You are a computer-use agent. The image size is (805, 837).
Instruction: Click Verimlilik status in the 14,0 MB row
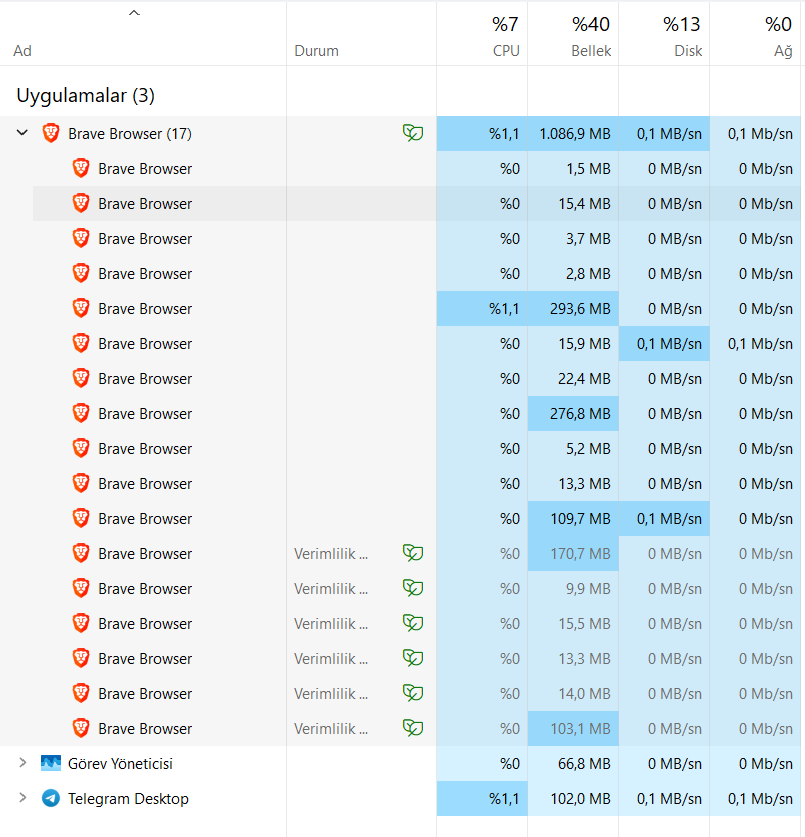click(x=331, y=694)
